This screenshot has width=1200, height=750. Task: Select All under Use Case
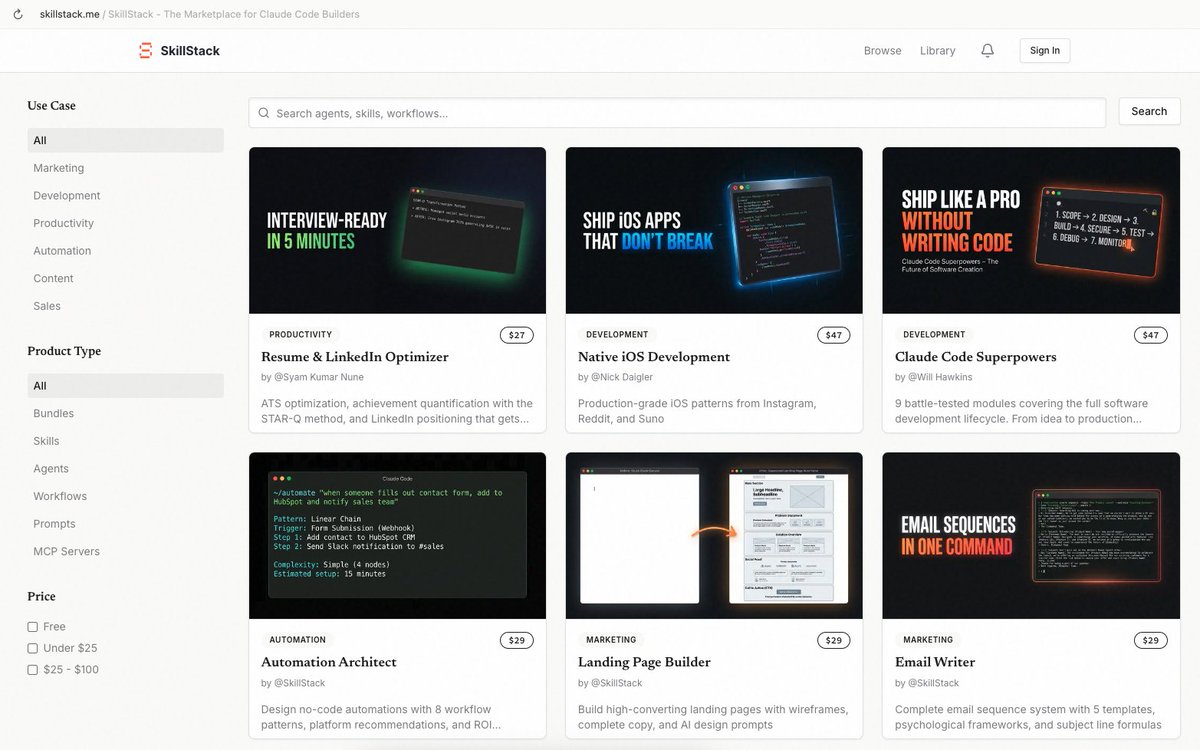[x=125, y=140]
